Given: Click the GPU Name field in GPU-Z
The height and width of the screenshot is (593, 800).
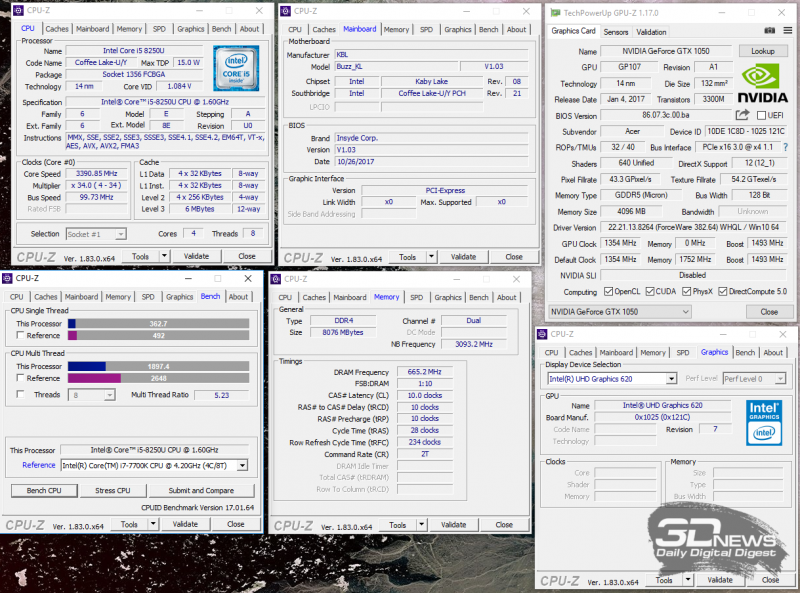Looking at the screenshot, I should (665, 51).
